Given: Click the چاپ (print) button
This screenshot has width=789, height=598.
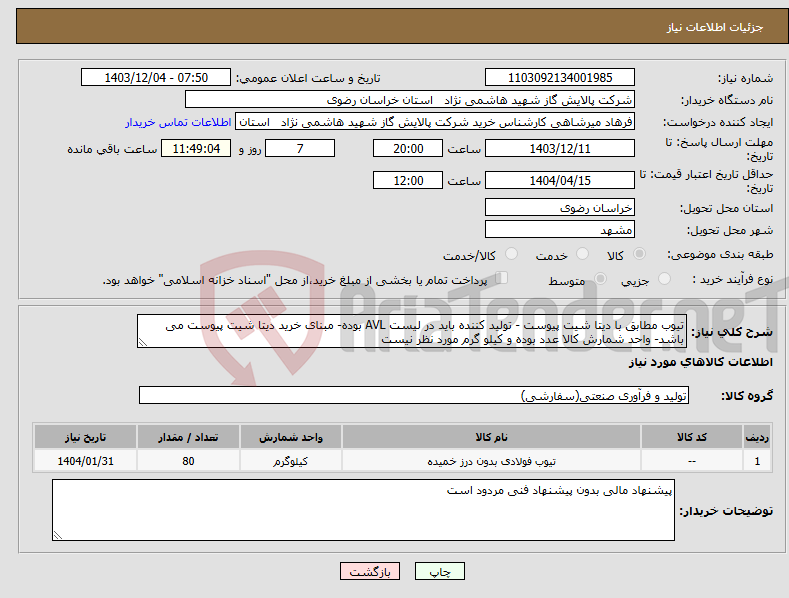Looking at the screenshot, I should 439,571.
